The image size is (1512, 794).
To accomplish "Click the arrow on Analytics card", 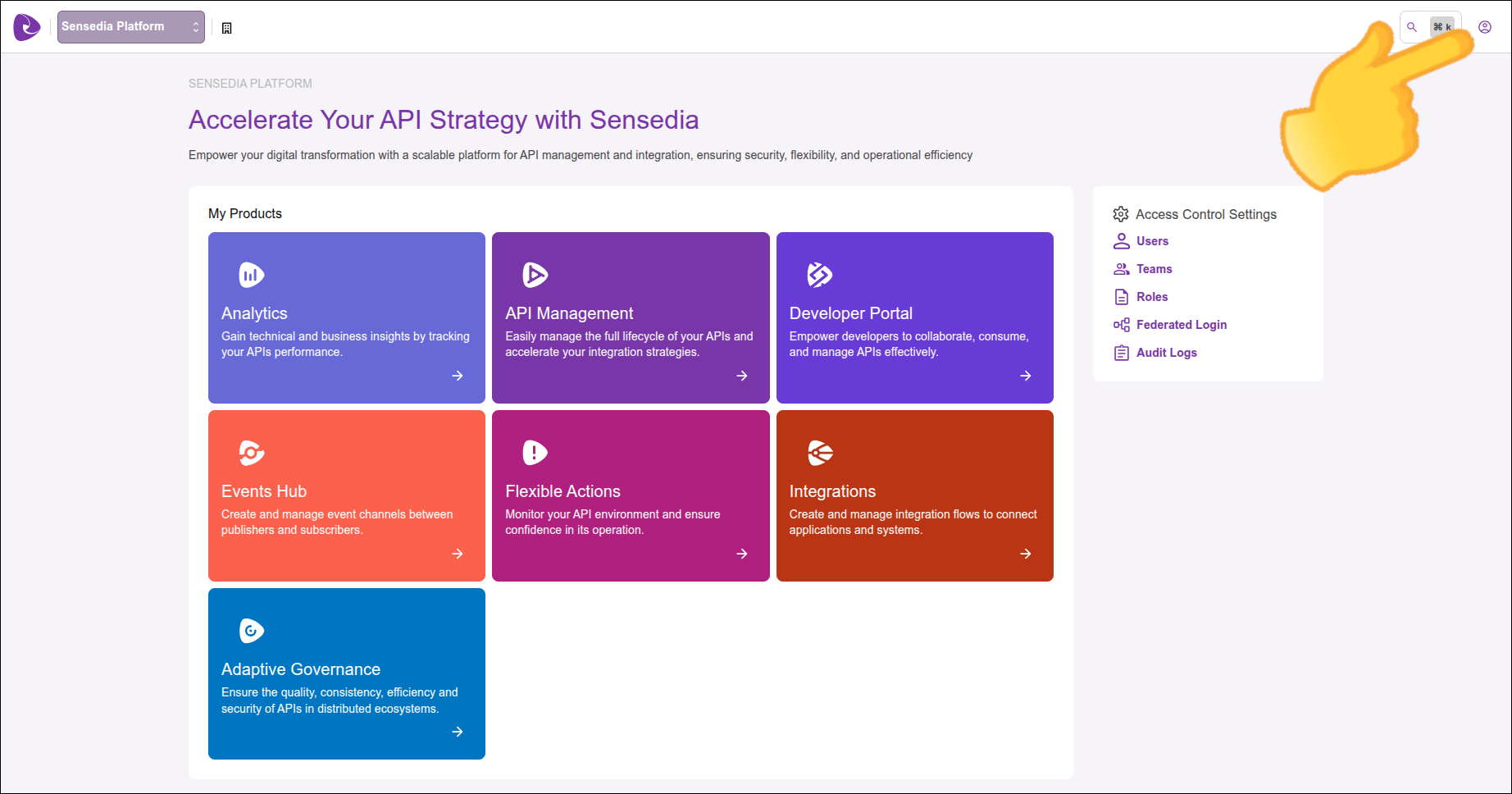I will tap(458, 376).
